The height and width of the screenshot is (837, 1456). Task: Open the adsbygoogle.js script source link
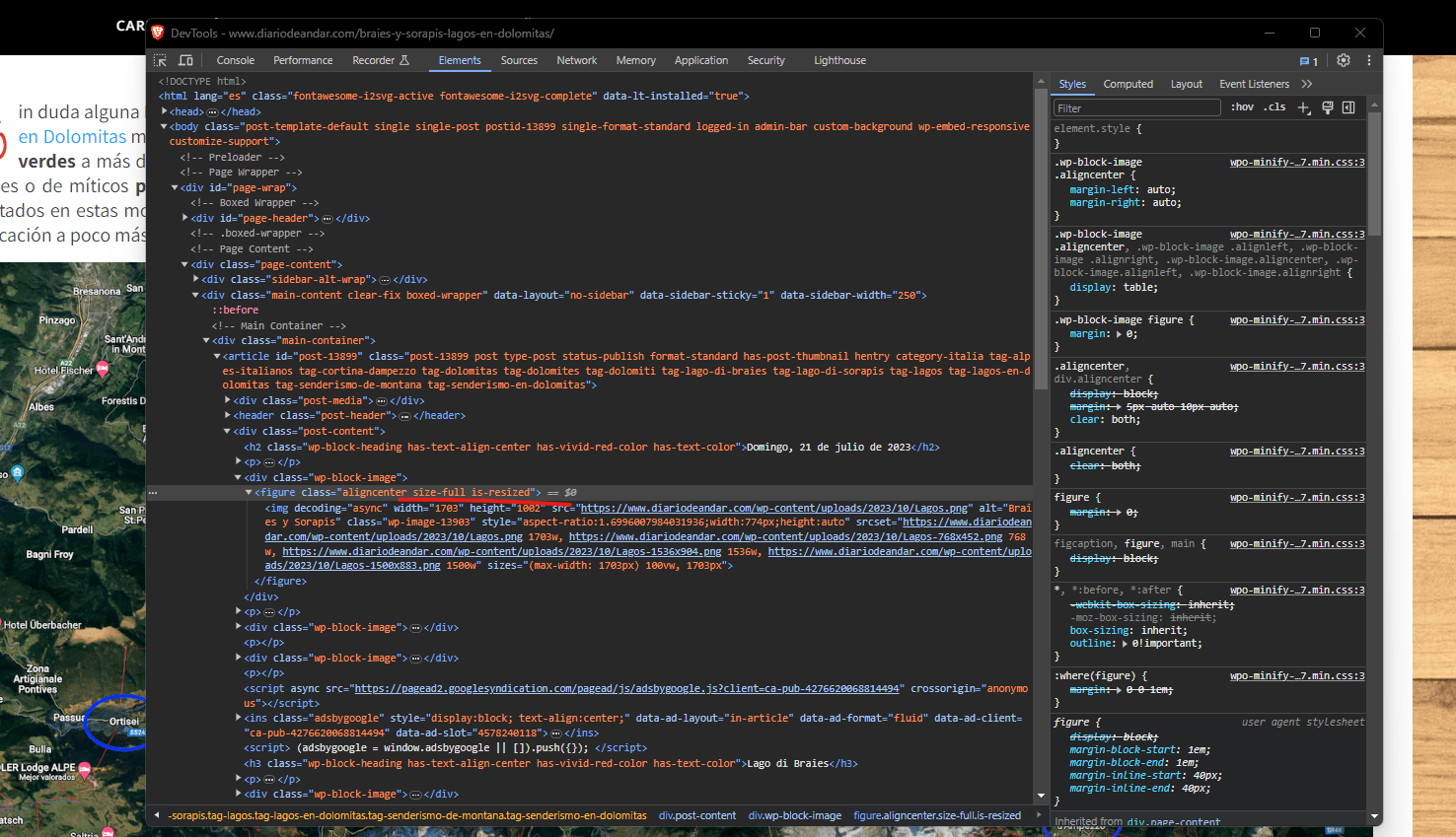tap(627, 688)
